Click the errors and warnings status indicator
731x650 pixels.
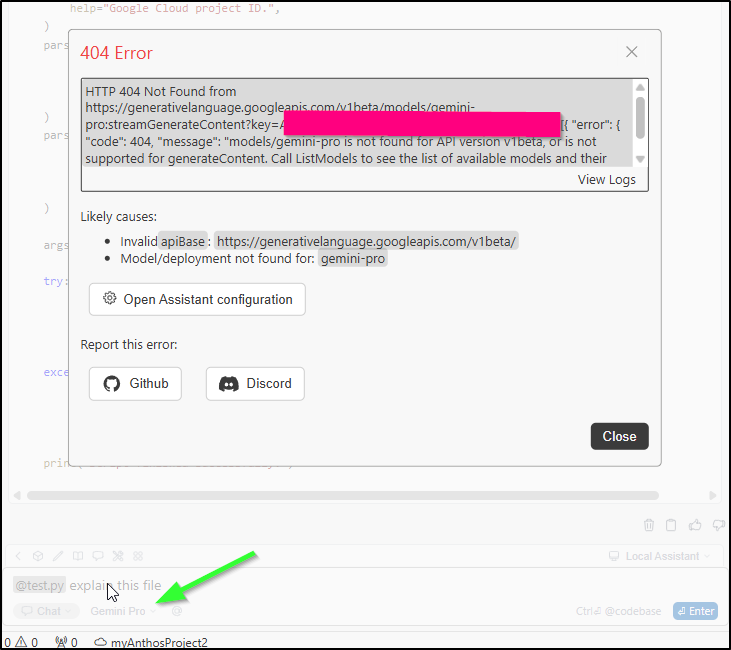21,643
